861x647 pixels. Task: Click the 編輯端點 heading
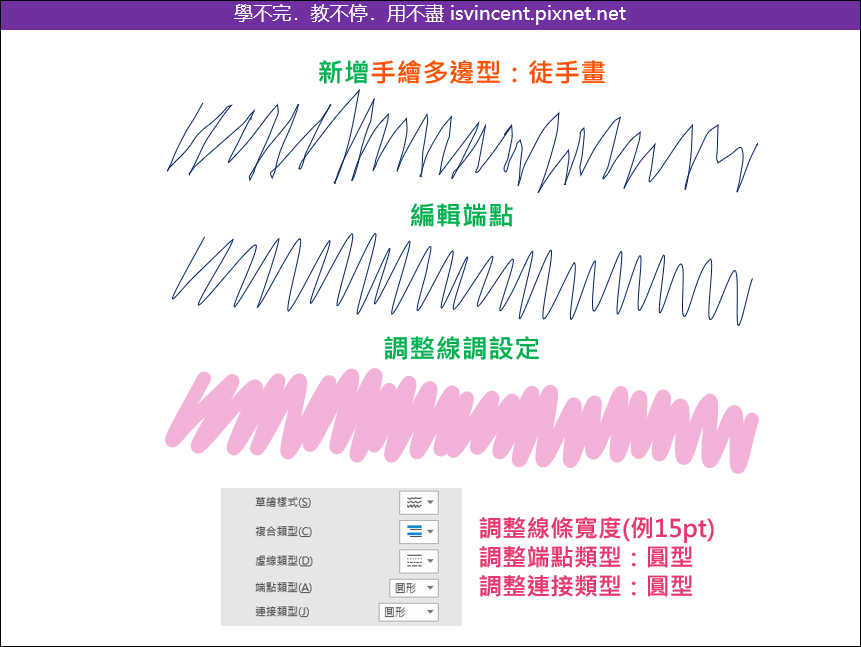pyautogui.click(x=462, y=215)
